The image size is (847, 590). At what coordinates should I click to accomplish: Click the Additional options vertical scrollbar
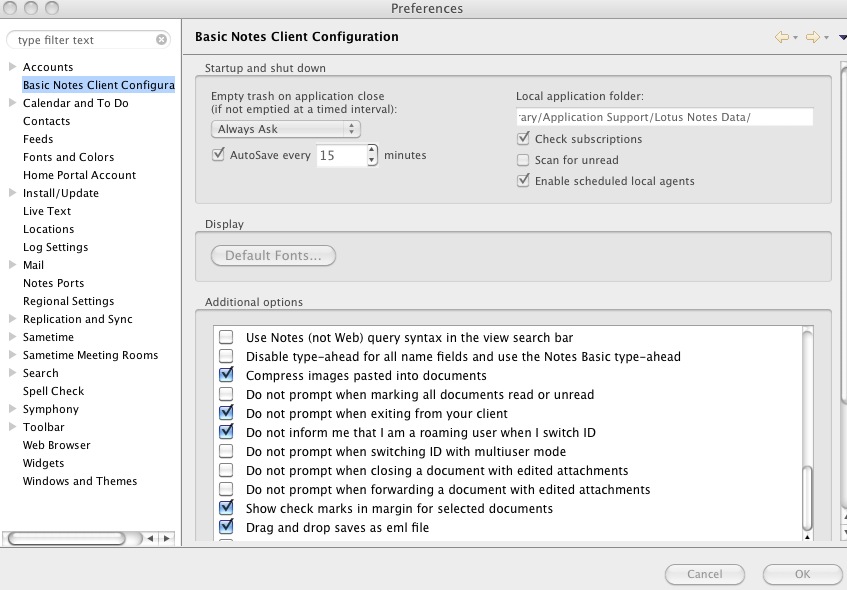[807, 495]
